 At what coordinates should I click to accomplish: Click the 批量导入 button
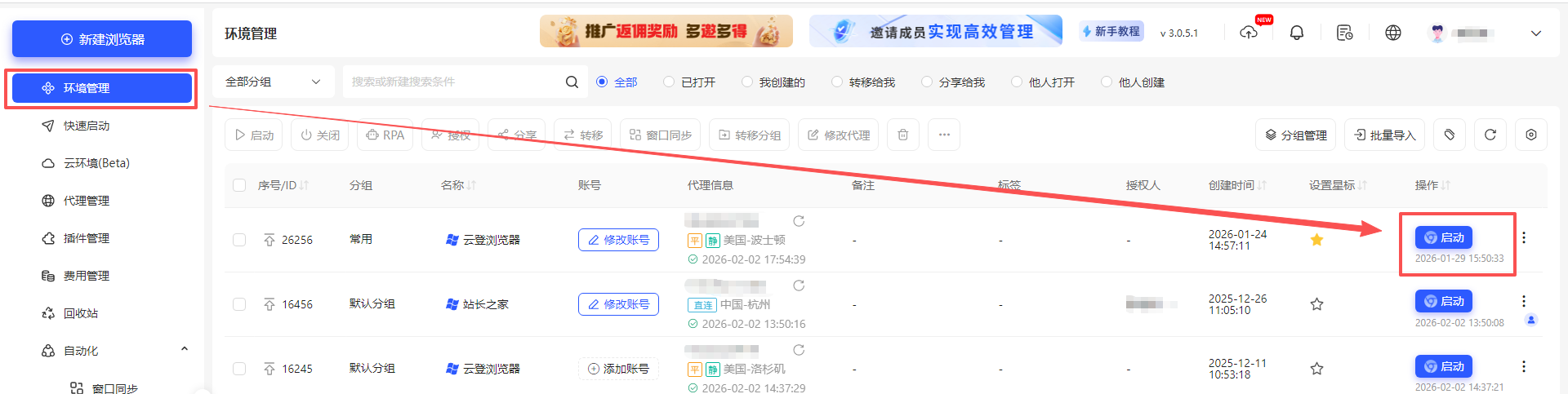[x=1385, y=135]
